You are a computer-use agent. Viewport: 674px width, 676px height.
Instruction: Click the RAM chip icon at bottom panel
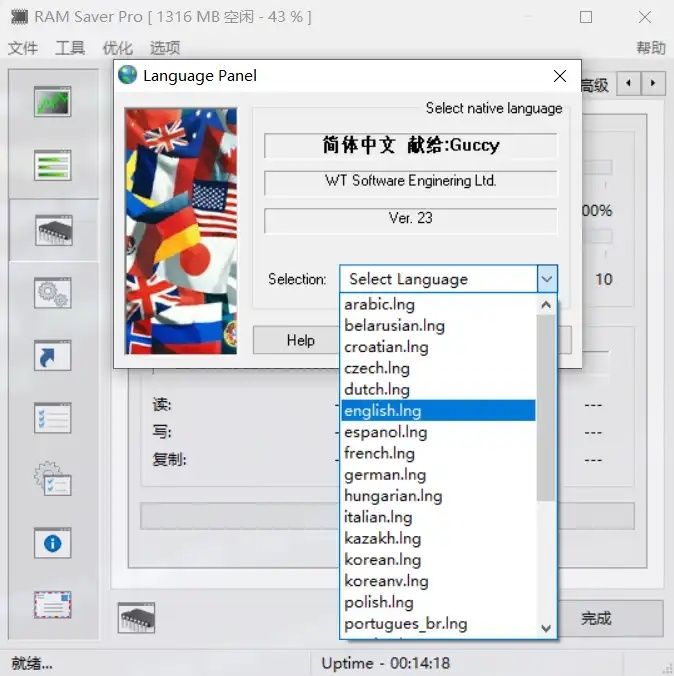[136, 618]
